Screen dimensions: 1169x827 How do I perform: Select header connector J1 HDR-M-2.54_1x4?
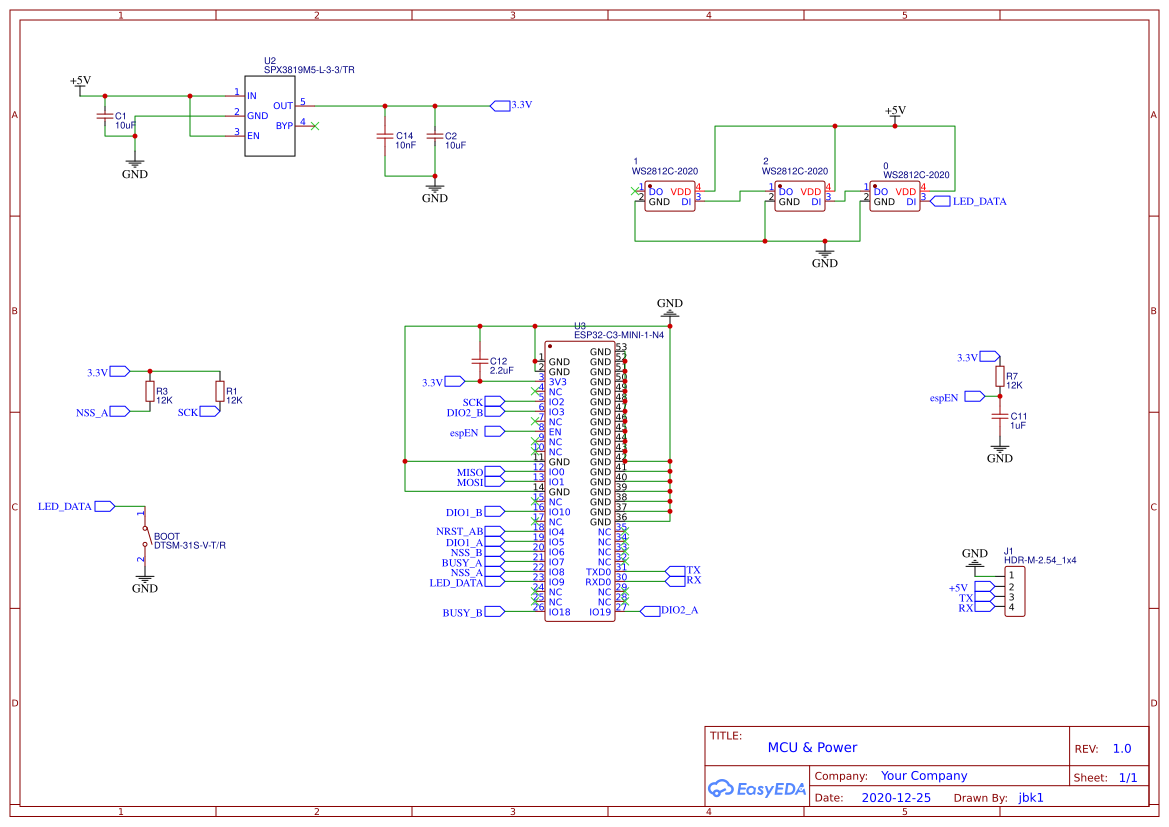[1013, 590]
